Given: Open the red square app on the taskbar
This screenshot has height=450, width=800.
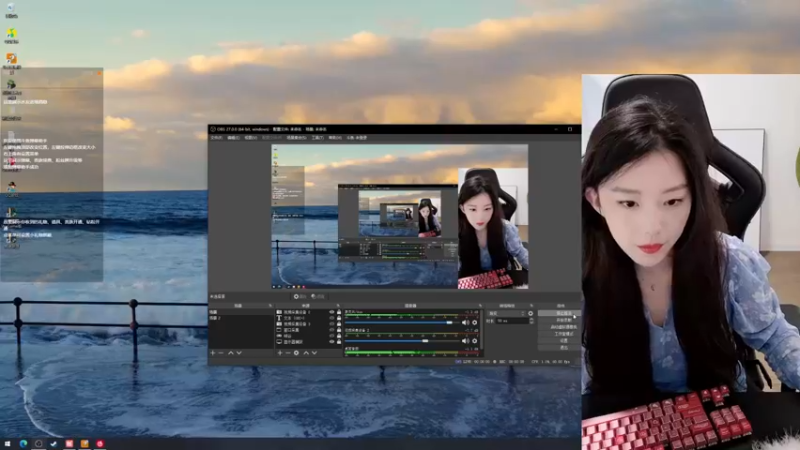Looking at the screenshot, I should 69,443.
